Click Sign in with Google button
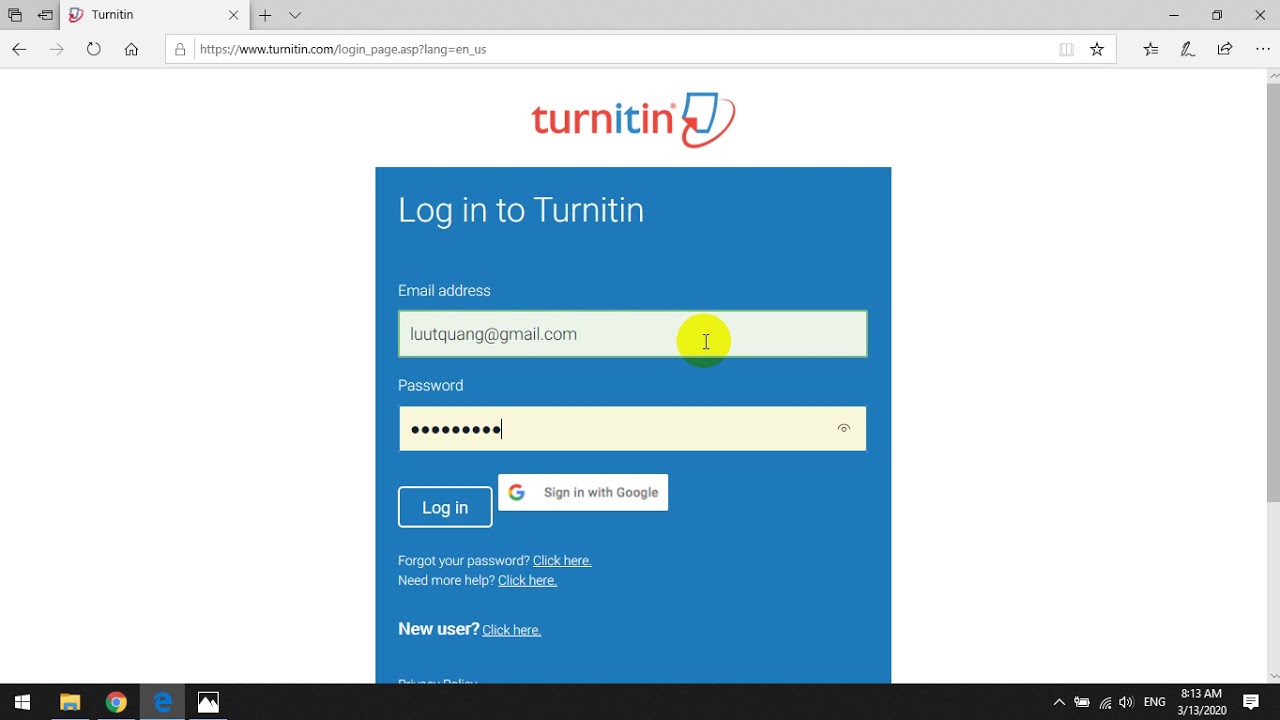The width and height of the screenshot is (1280, 720). [x=583, y=492]
